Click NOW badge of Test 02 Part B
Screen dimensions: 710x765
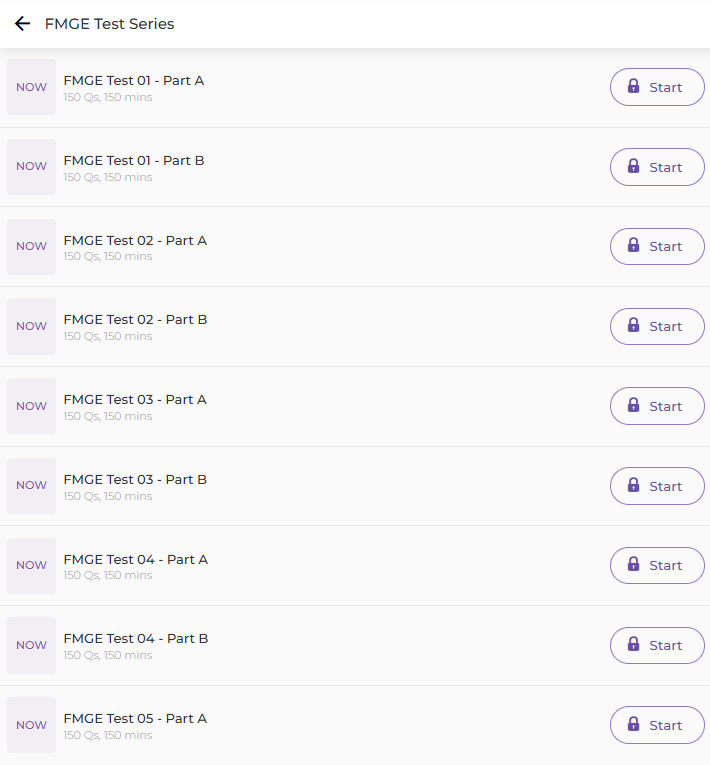coord(31,326)
